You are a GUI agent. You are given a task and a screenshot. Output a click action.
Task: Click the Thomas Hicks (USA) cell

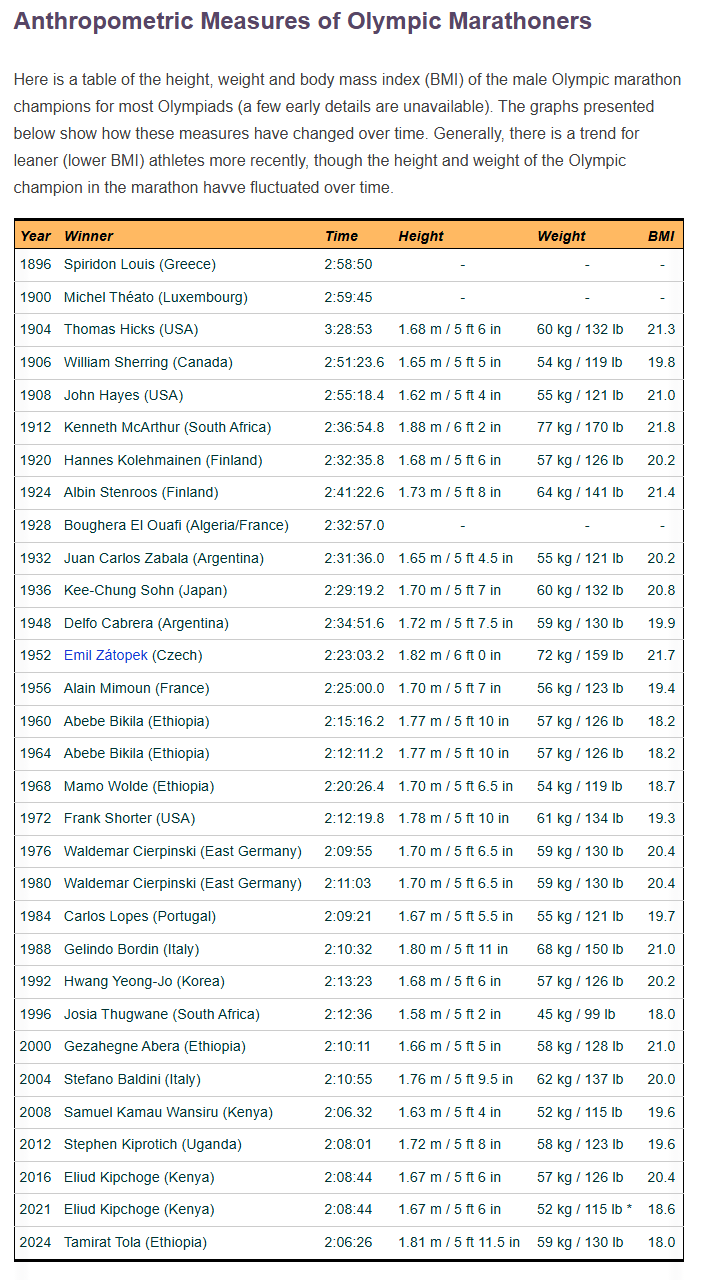(130, 329)
